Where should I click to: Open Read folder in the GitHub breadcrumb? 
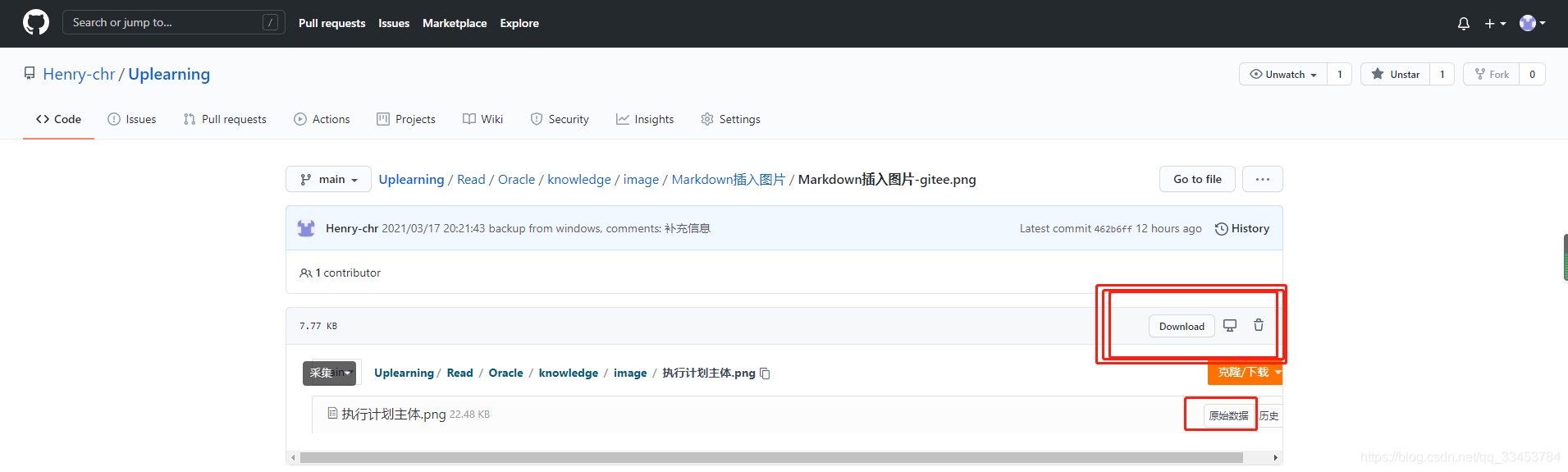coord(471,179)
